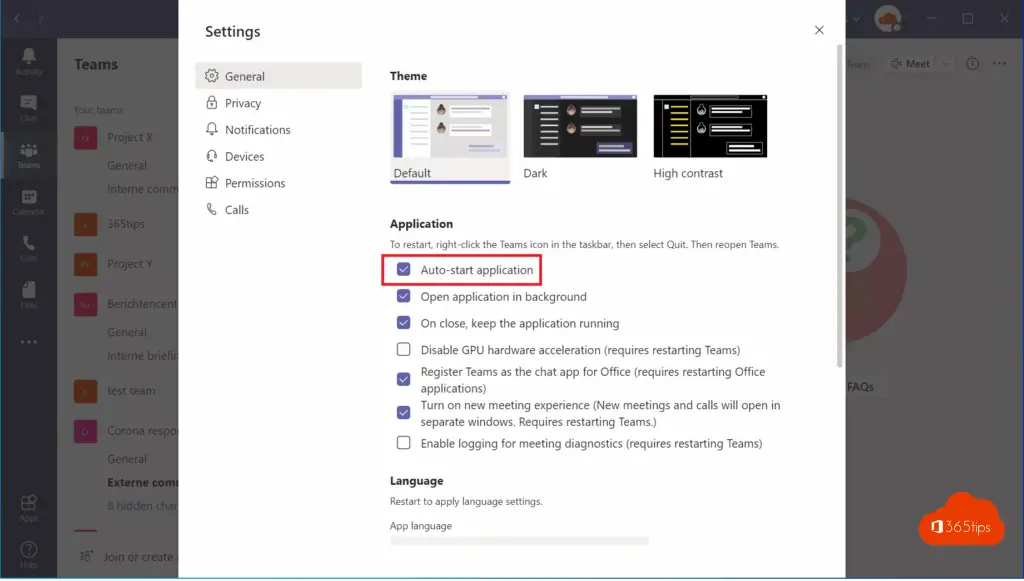
Task: Open Chat in Teams sidebar
Action: point(29,108)
